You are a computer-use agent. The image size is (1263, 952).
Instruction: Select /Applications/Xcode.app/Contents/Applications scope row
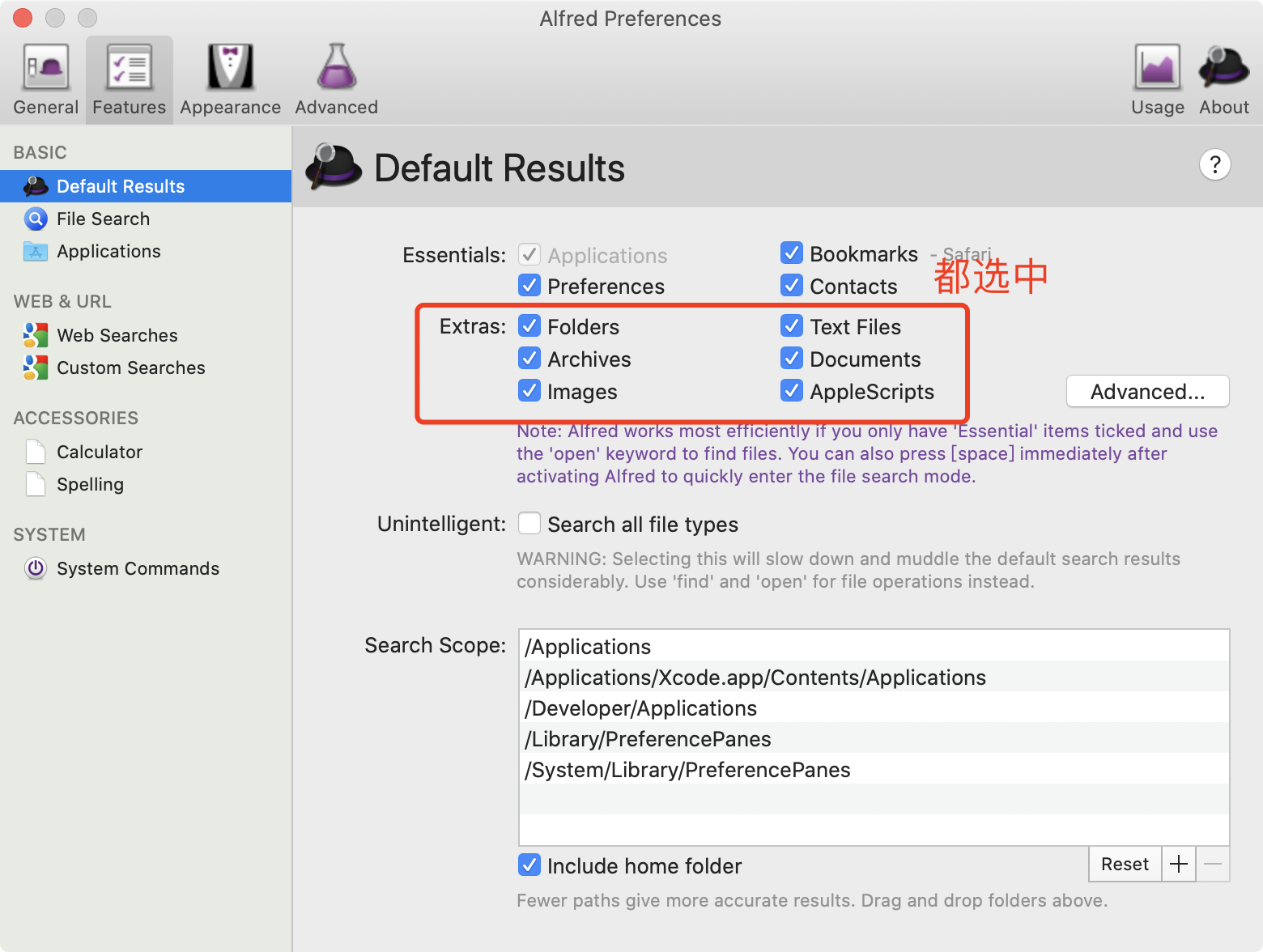tap(874, 677)
